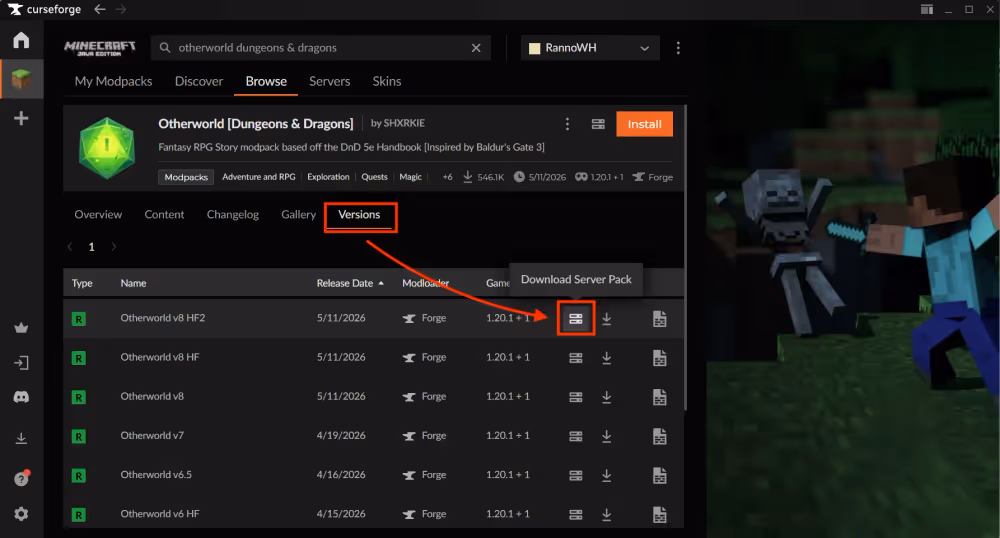Open the Discord icon in sidebar
Viewport: 1000px width, 538px height.
point(21,397)
